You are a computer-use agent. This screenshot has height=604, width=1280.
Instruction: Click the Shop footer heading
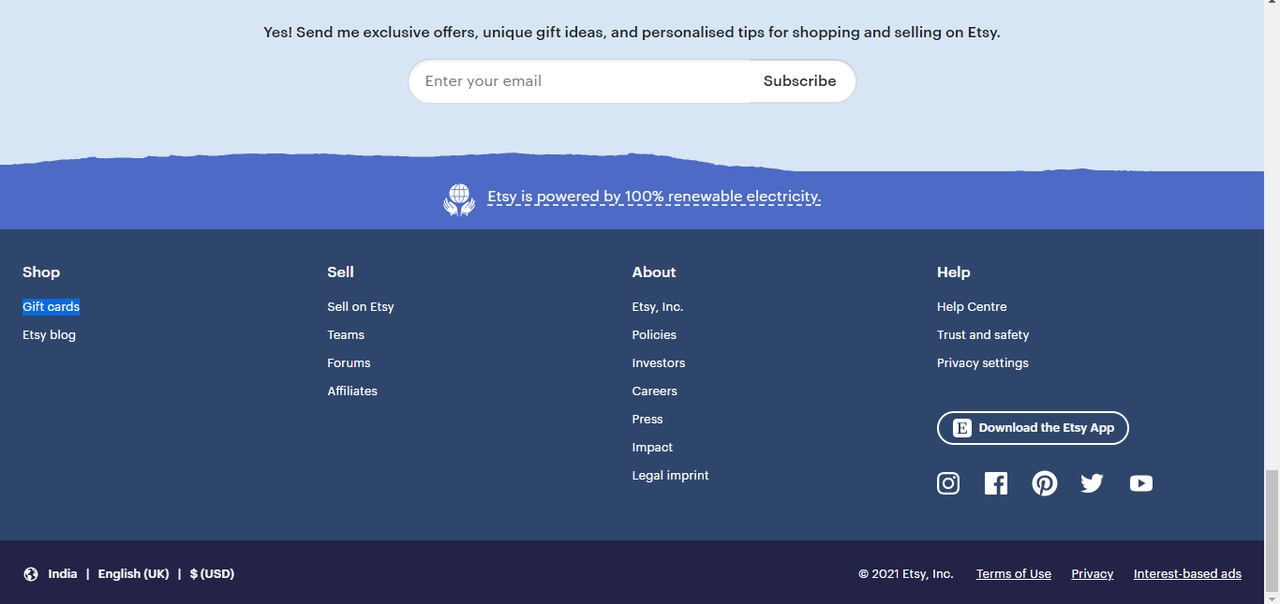pyautogui.click(x=41, y=272)
